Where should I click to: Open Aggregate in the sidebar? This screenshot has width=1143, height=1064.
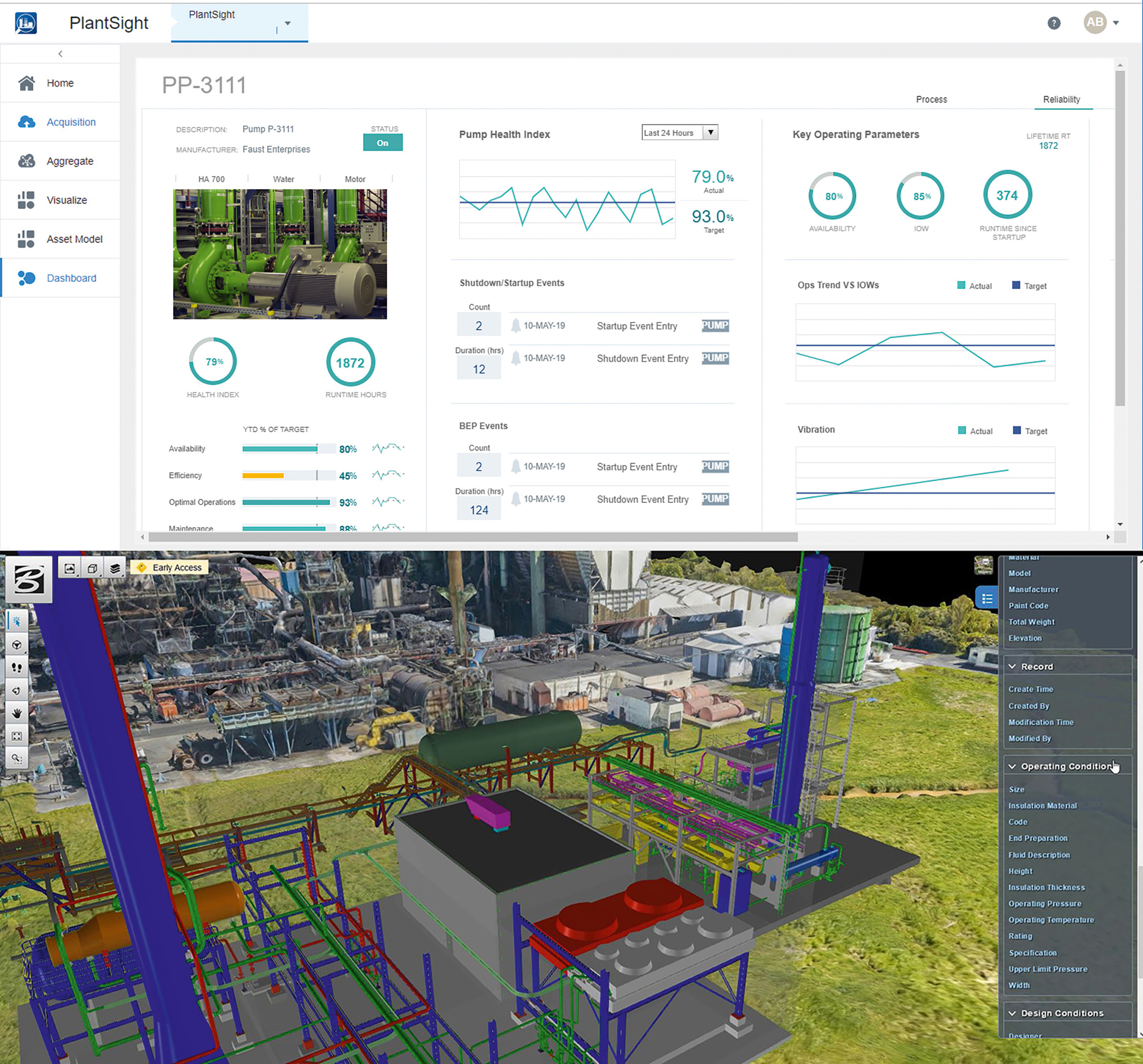point(61,161)
